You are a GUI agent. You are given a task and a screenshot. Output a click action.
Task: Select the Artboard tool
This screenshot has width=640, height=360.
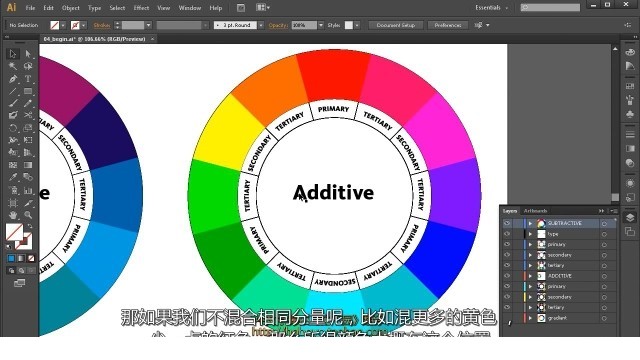coord(13,202)
